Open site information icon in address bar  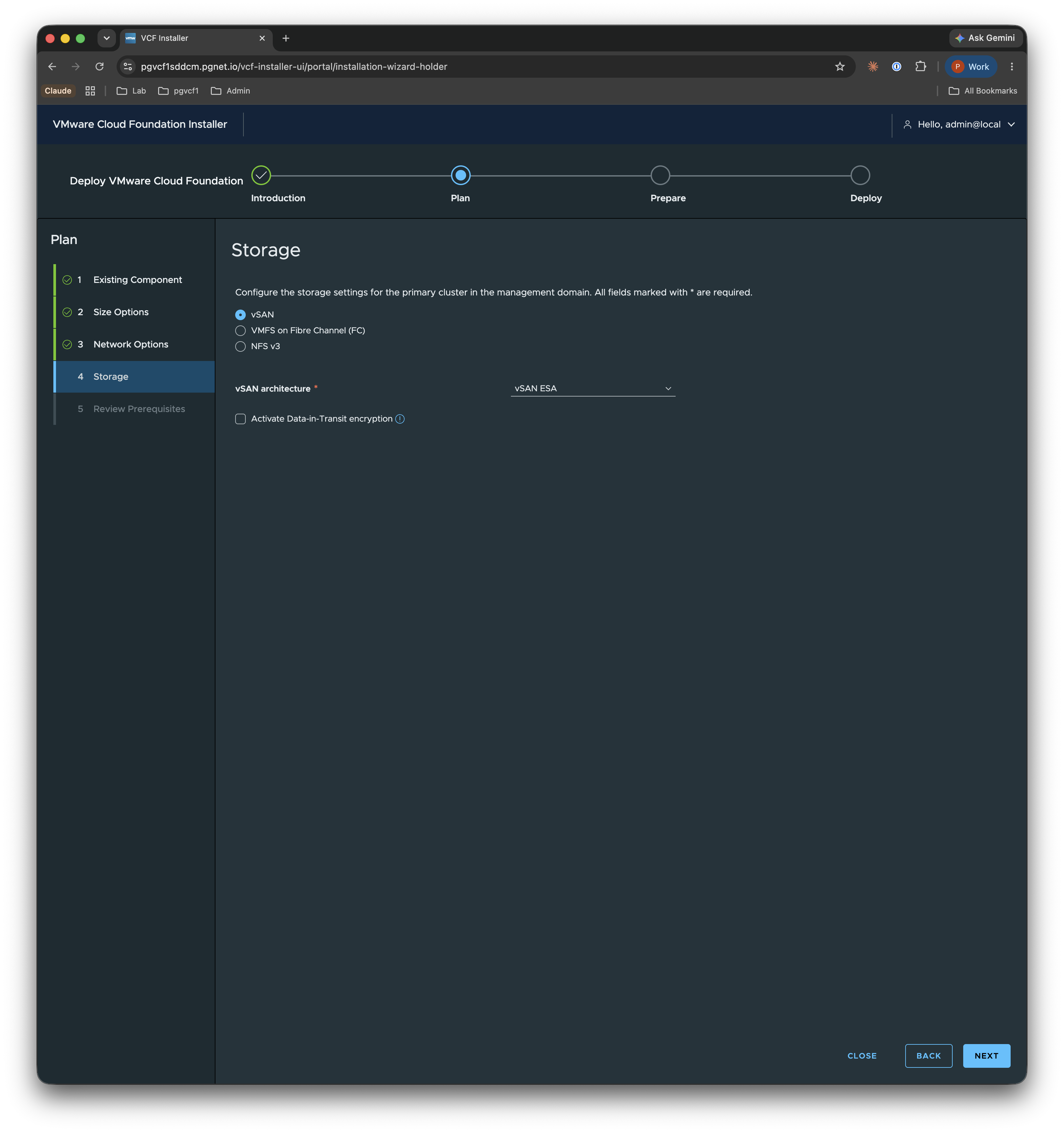(x=128, y=67)
